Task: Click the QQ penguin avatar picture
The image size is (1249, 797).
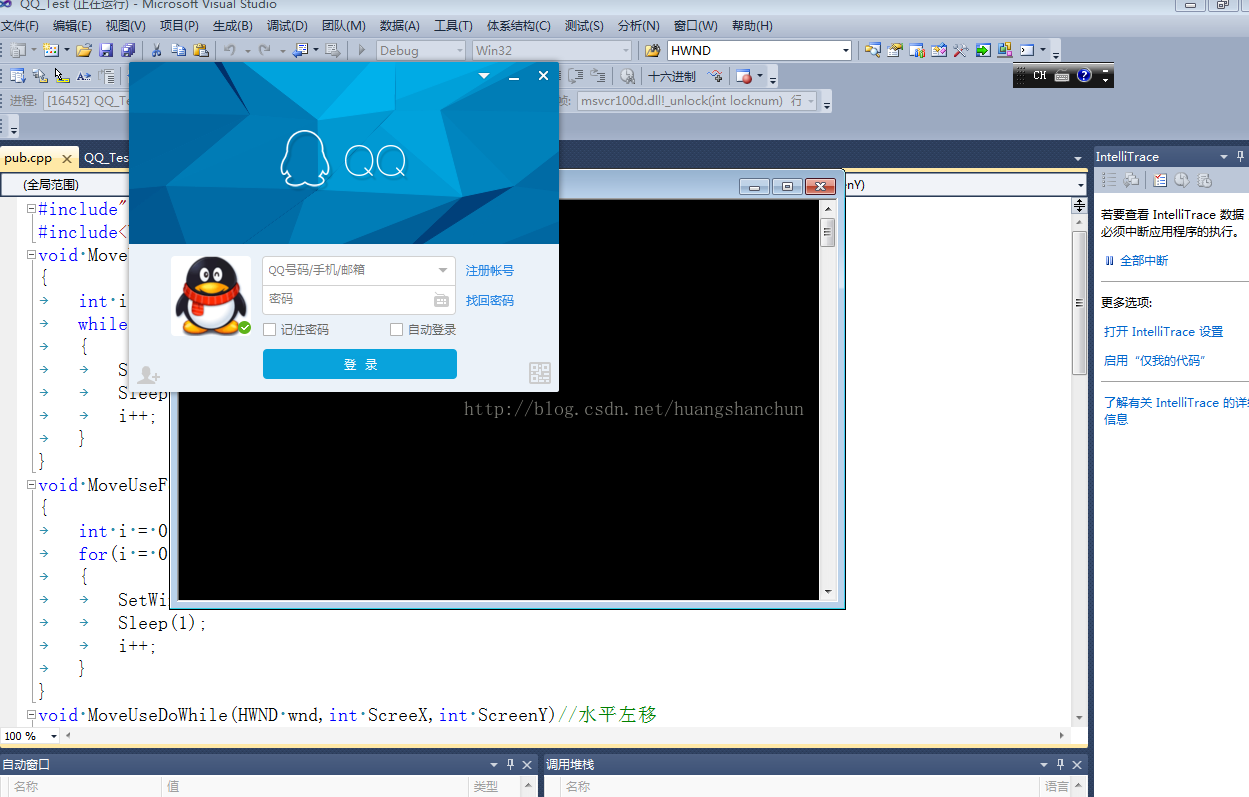Action: [x=211, y=296]
